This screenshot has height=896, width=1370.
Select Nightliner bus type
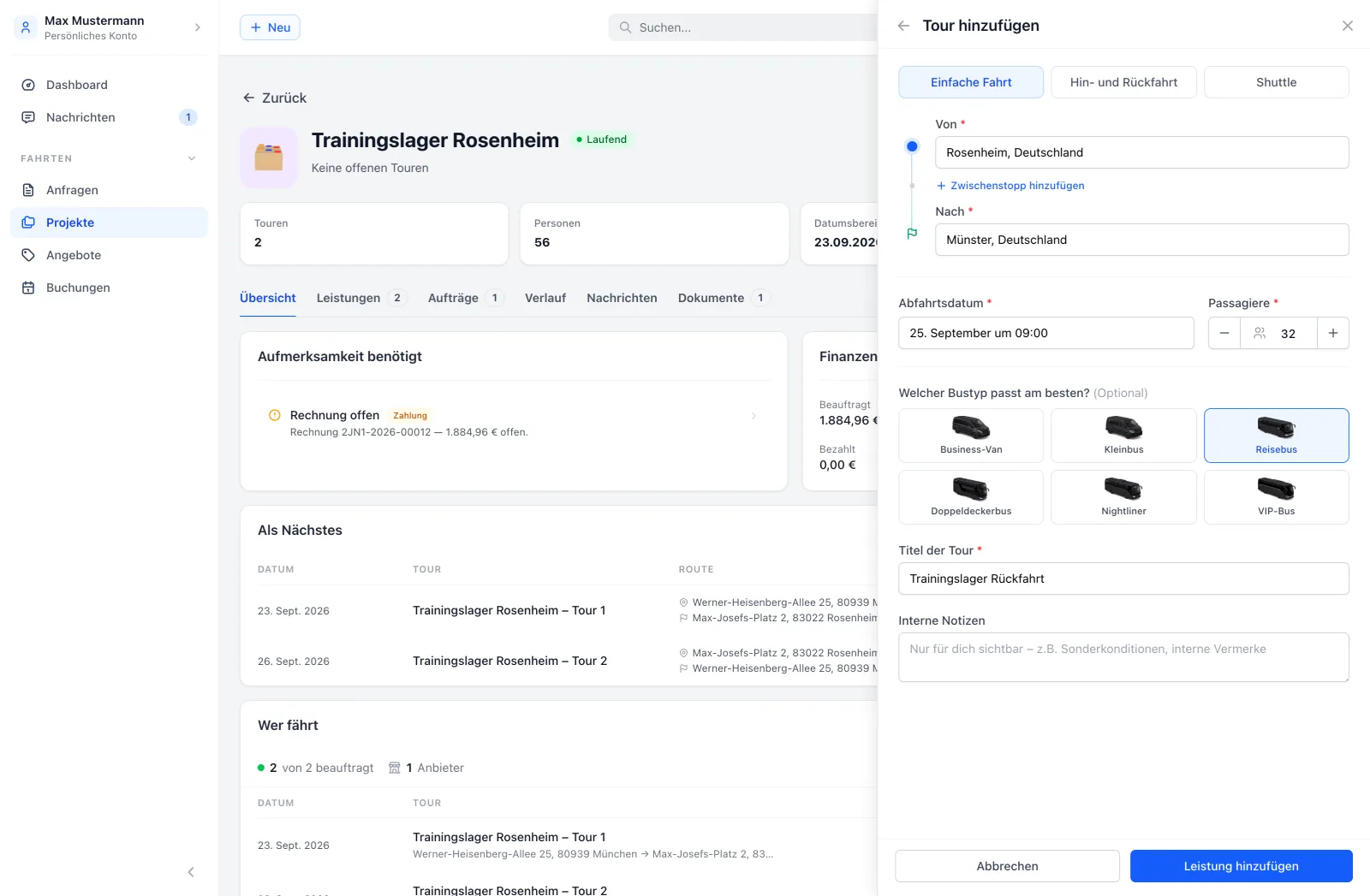[x=1123, y=497]
